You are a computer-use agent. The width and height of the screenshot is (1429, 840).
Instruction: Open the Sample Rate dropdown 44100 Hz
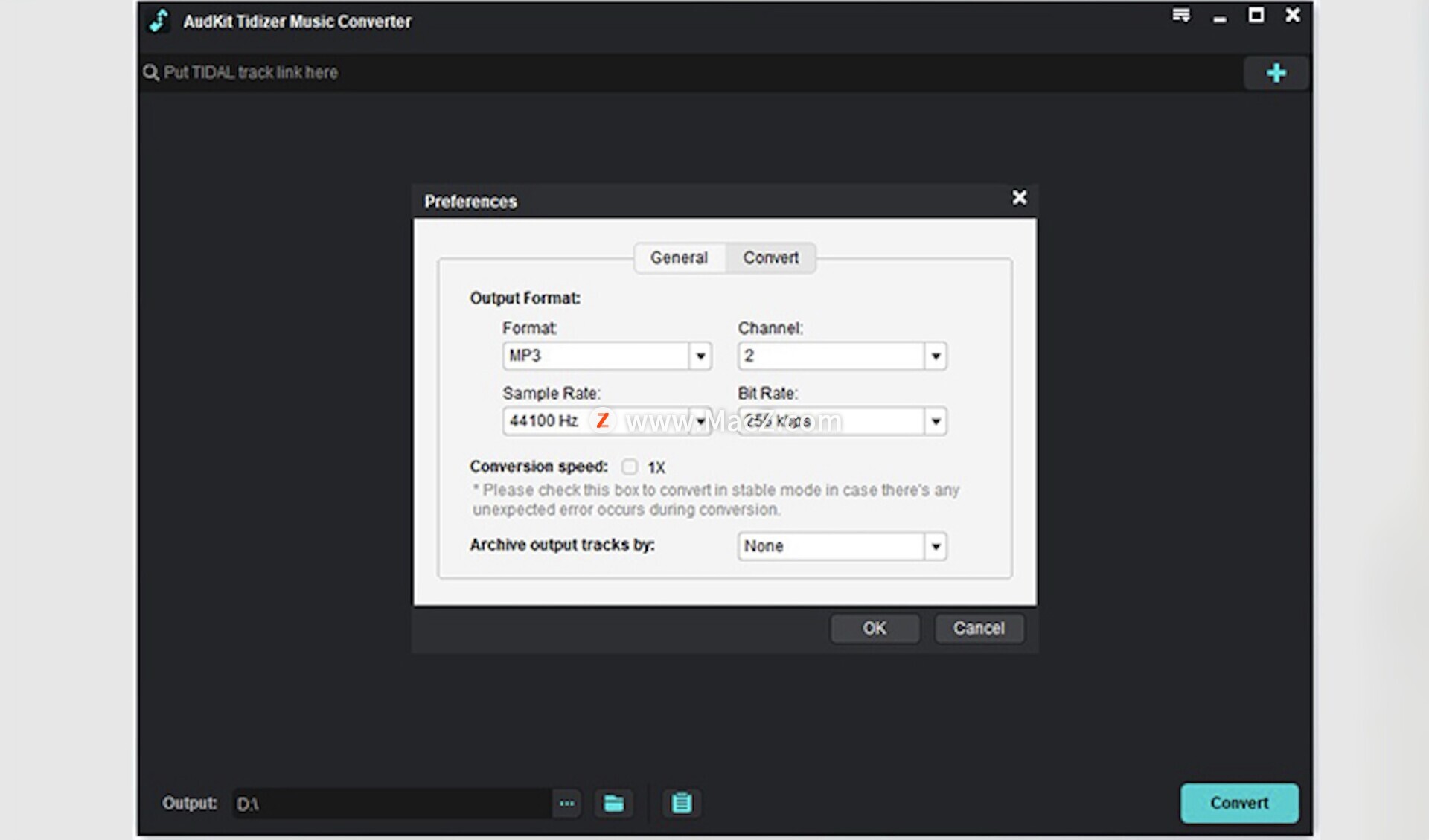coord(607,421)
